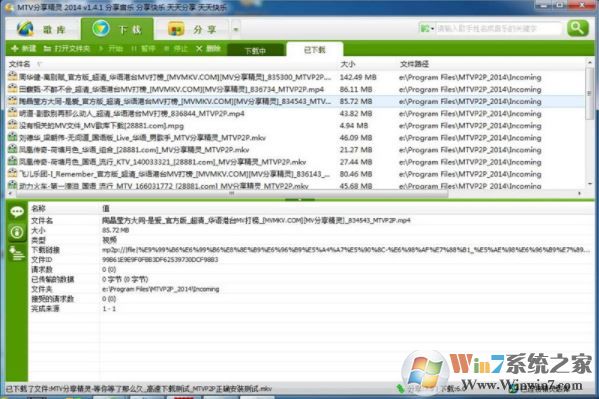Viewport: 599px width, 399px height.
Task: Click the 文件夹 folder path value
Action: coord(160,289)
